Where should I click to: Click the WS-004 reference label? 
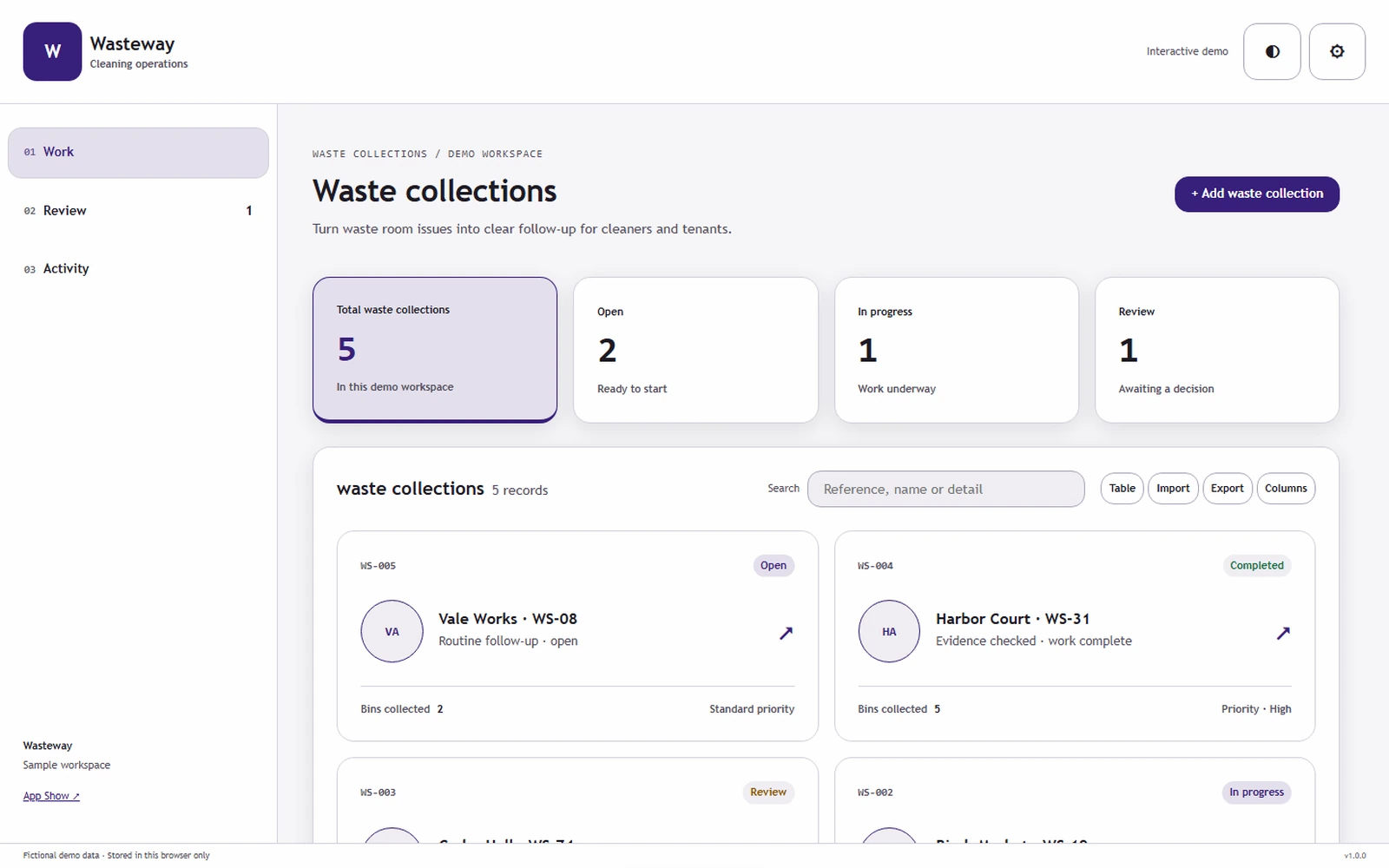(875, 566)
